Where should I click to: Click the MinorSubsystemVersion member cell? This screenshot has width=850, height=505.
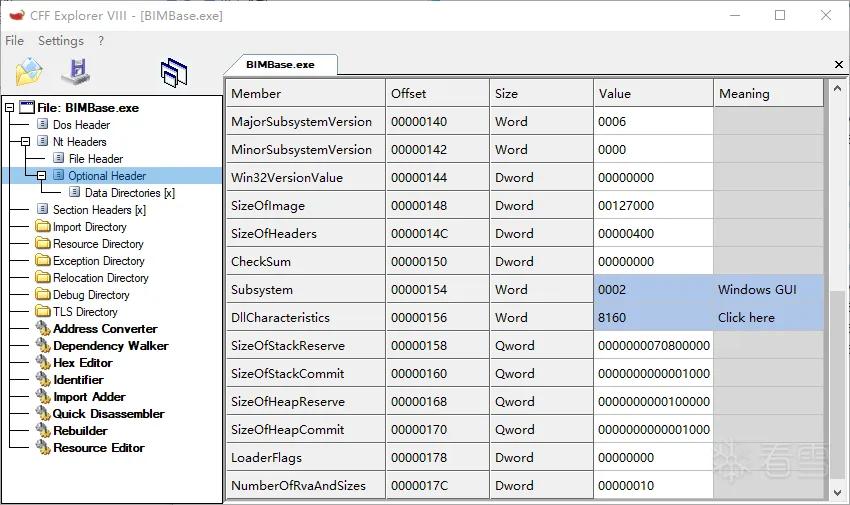click(305, 150)
